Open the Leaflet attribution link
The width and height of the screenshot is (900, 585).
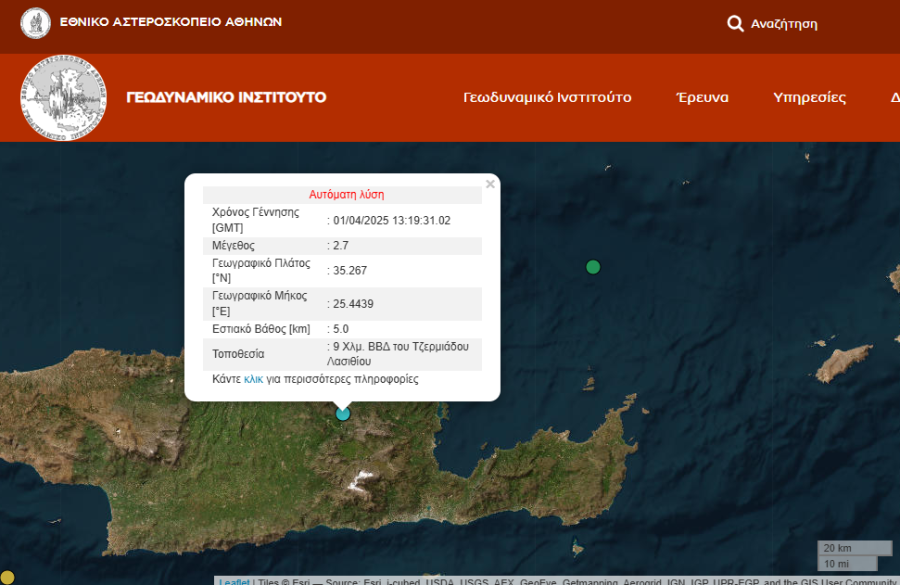pos(234,581)
